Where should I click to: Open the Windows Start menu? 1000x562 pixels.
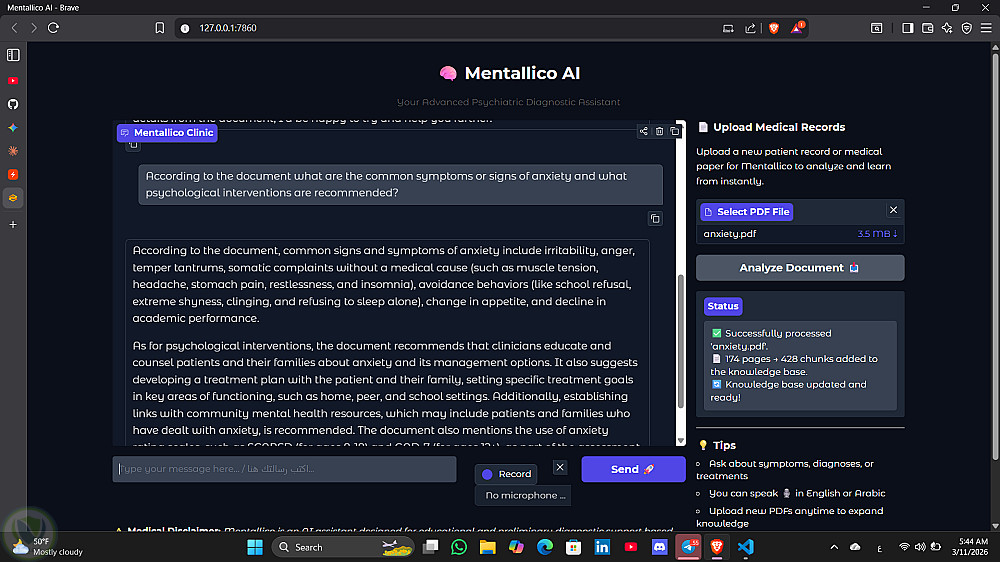pos(255,547)
